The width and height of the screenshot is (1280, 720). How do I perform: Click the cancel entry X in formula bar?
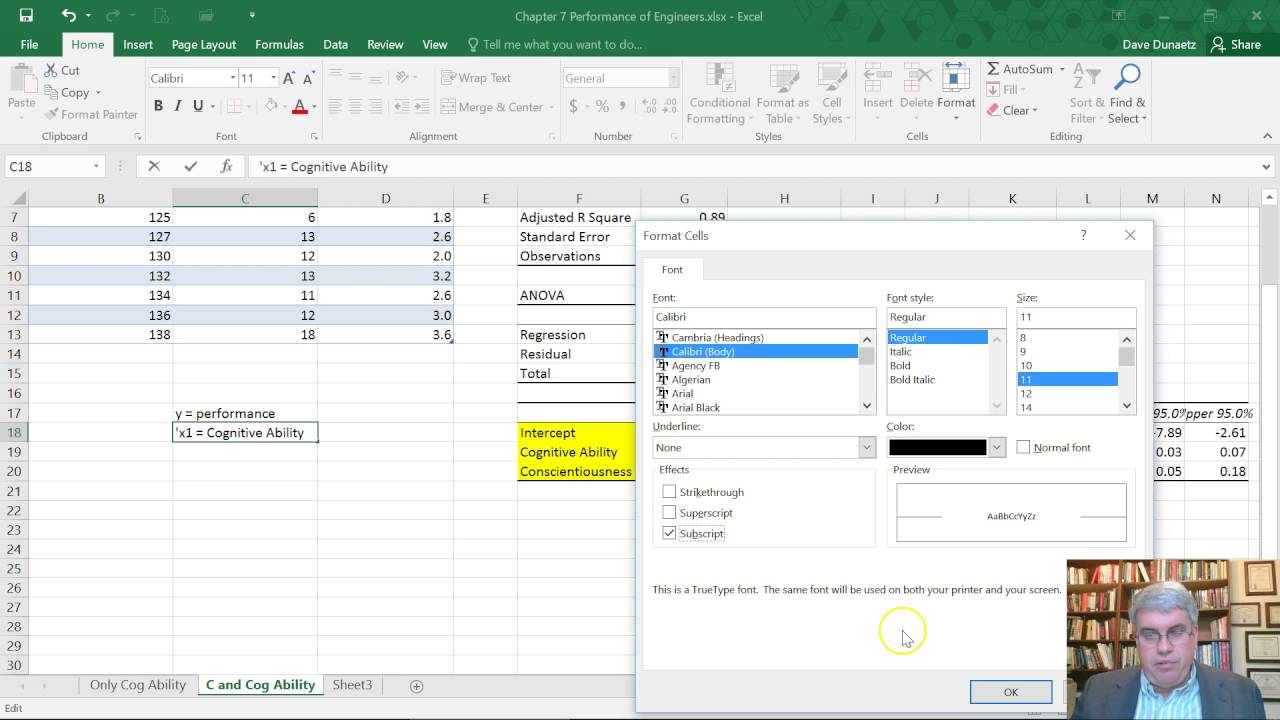coord(154,167)
